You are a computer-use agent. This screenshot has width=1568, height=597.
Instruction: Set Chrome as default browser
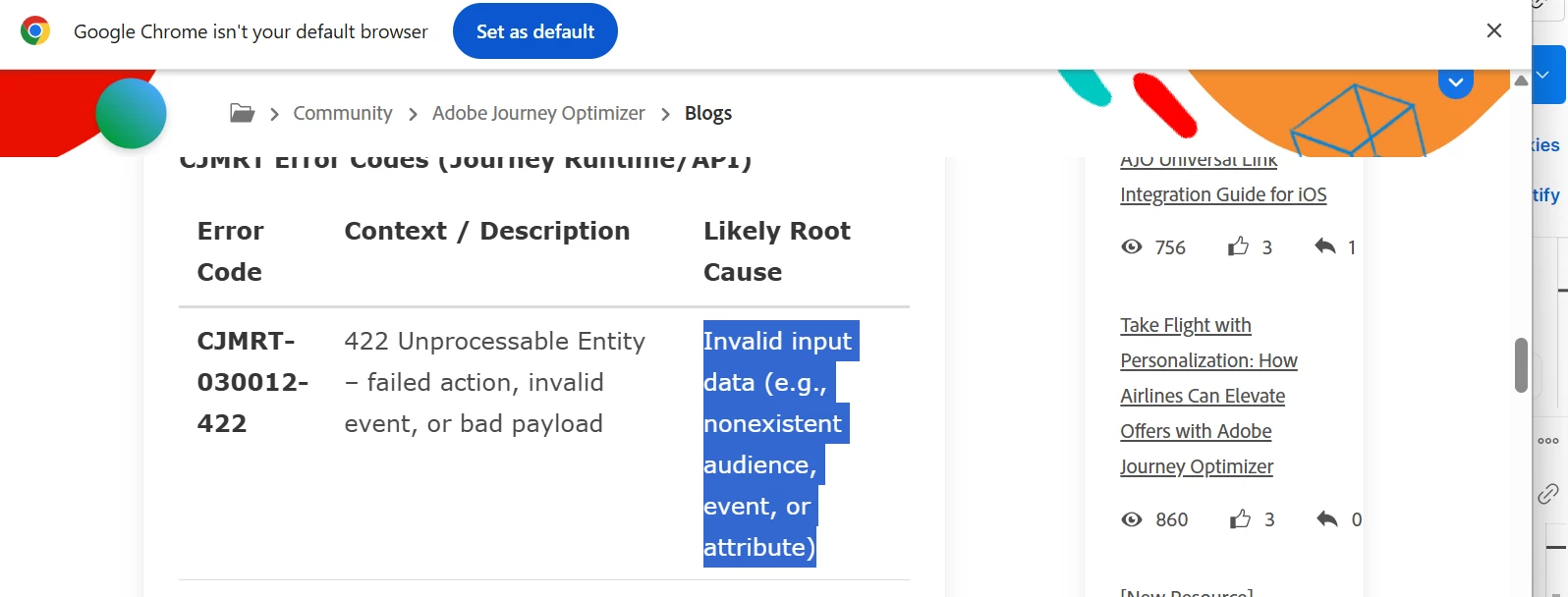(535, 31)
